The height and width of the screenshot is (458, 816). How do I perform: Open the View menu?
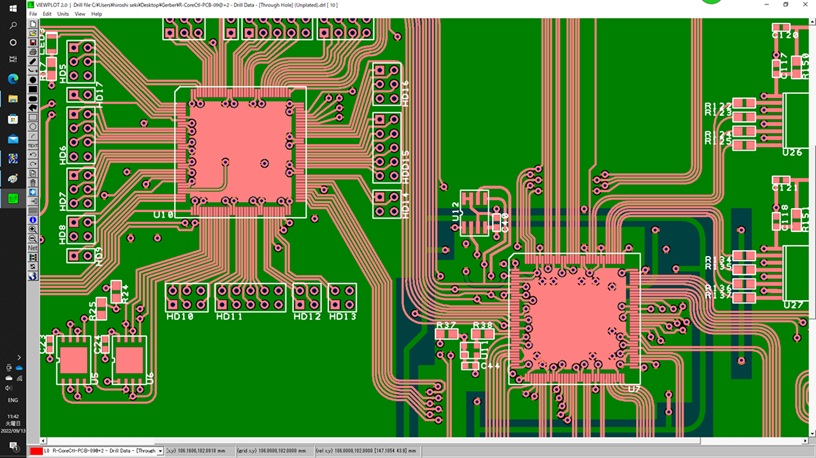[80, 14]
